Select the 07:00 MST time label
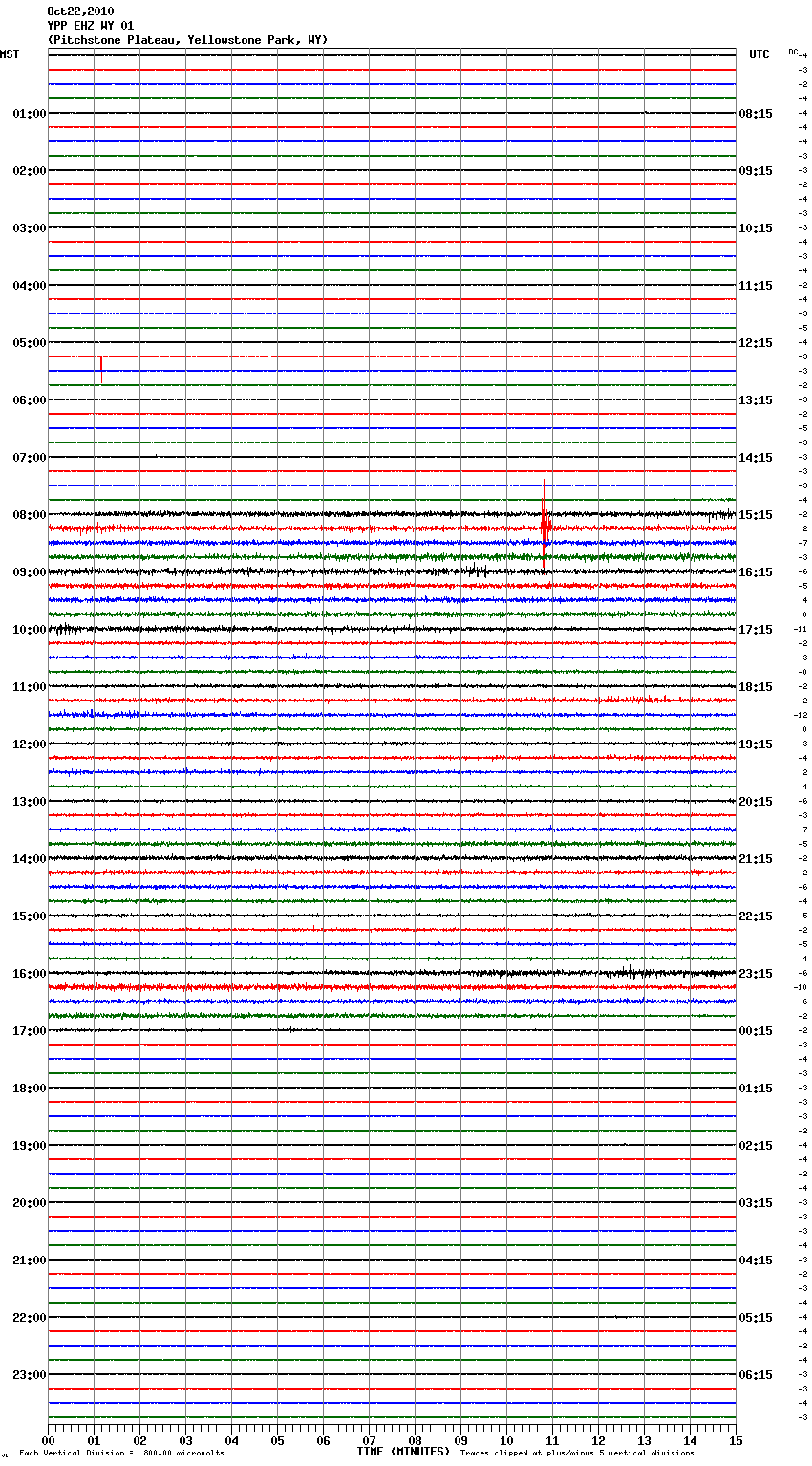812x1466 pixels. (30, 458)
